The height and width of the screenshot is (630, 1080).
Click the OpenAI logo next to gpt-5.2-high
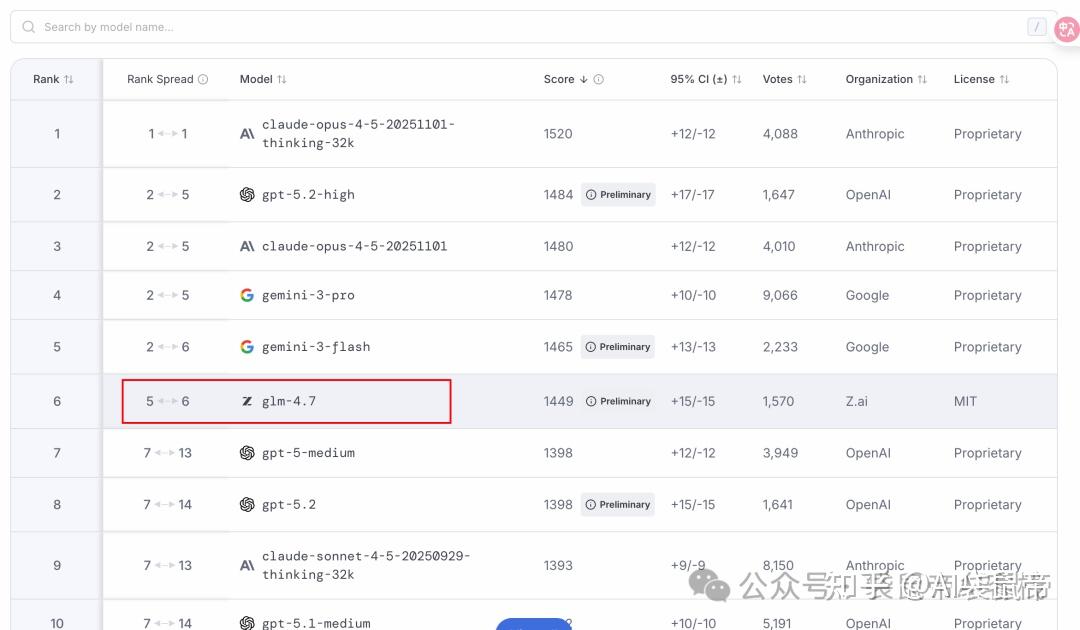tap(247, 195)
